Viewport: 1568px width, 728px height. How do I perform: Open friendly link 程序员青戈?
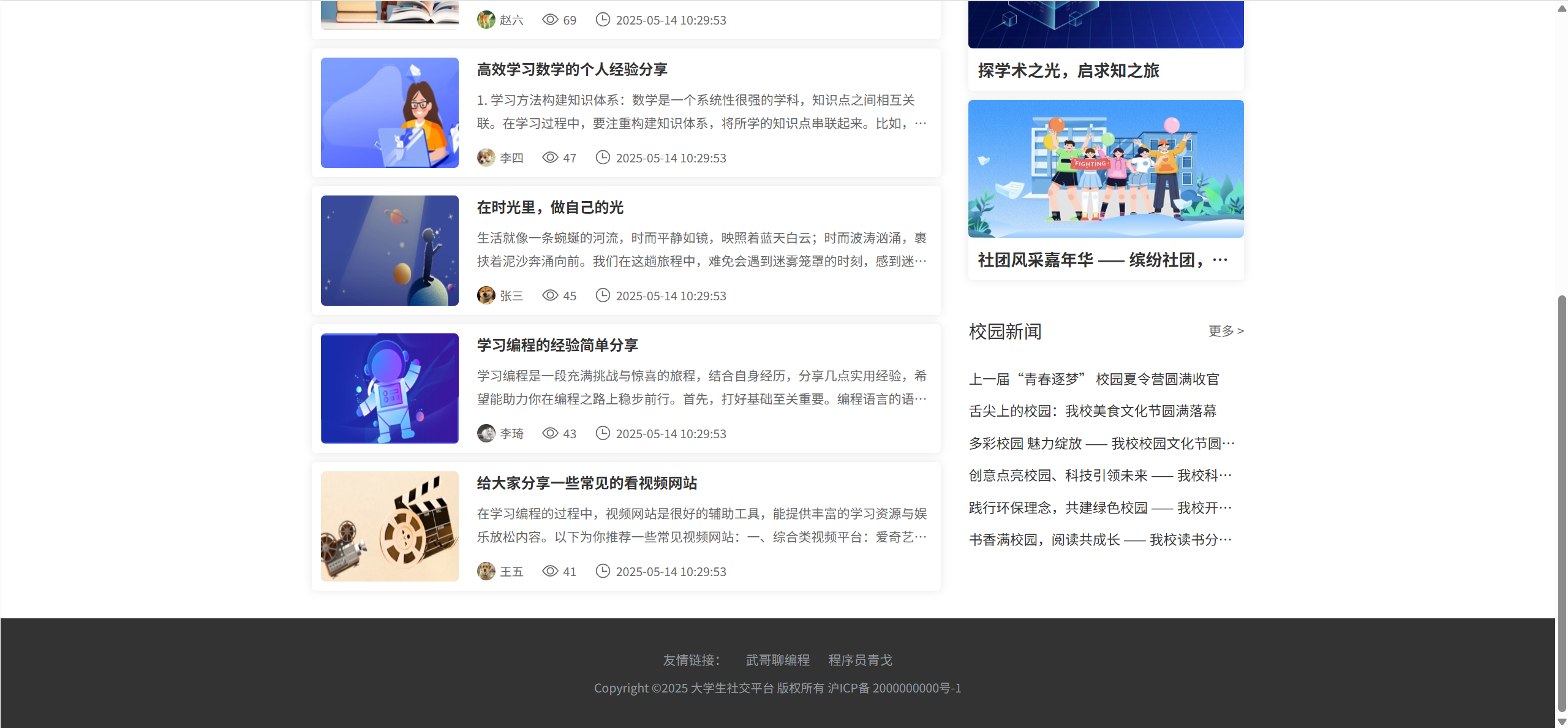(860, 660)
